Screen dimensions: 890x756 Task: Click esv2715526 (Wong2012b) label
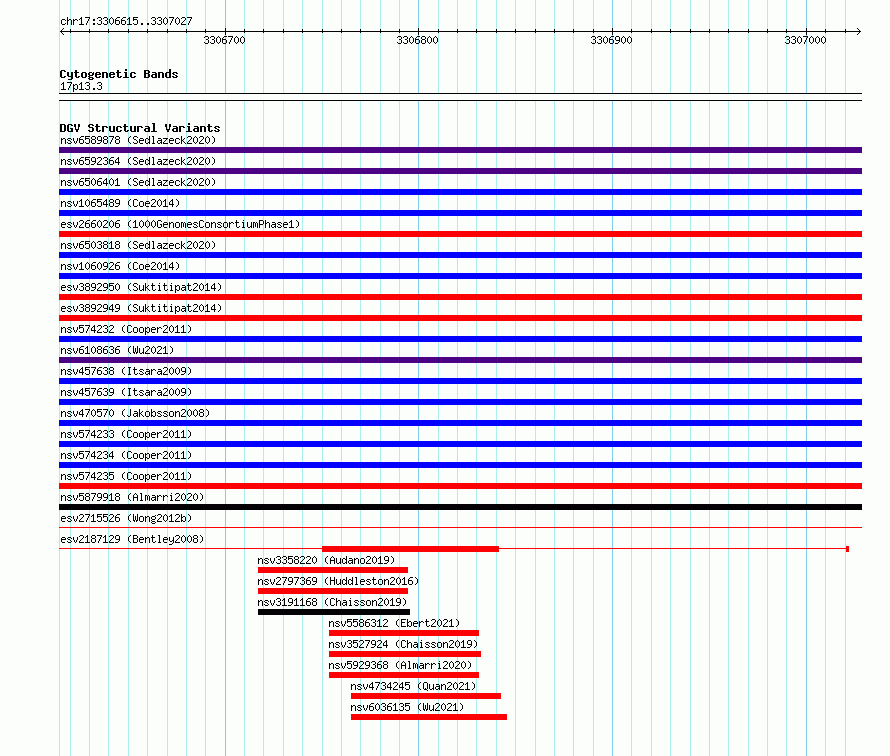click(126, 518)
